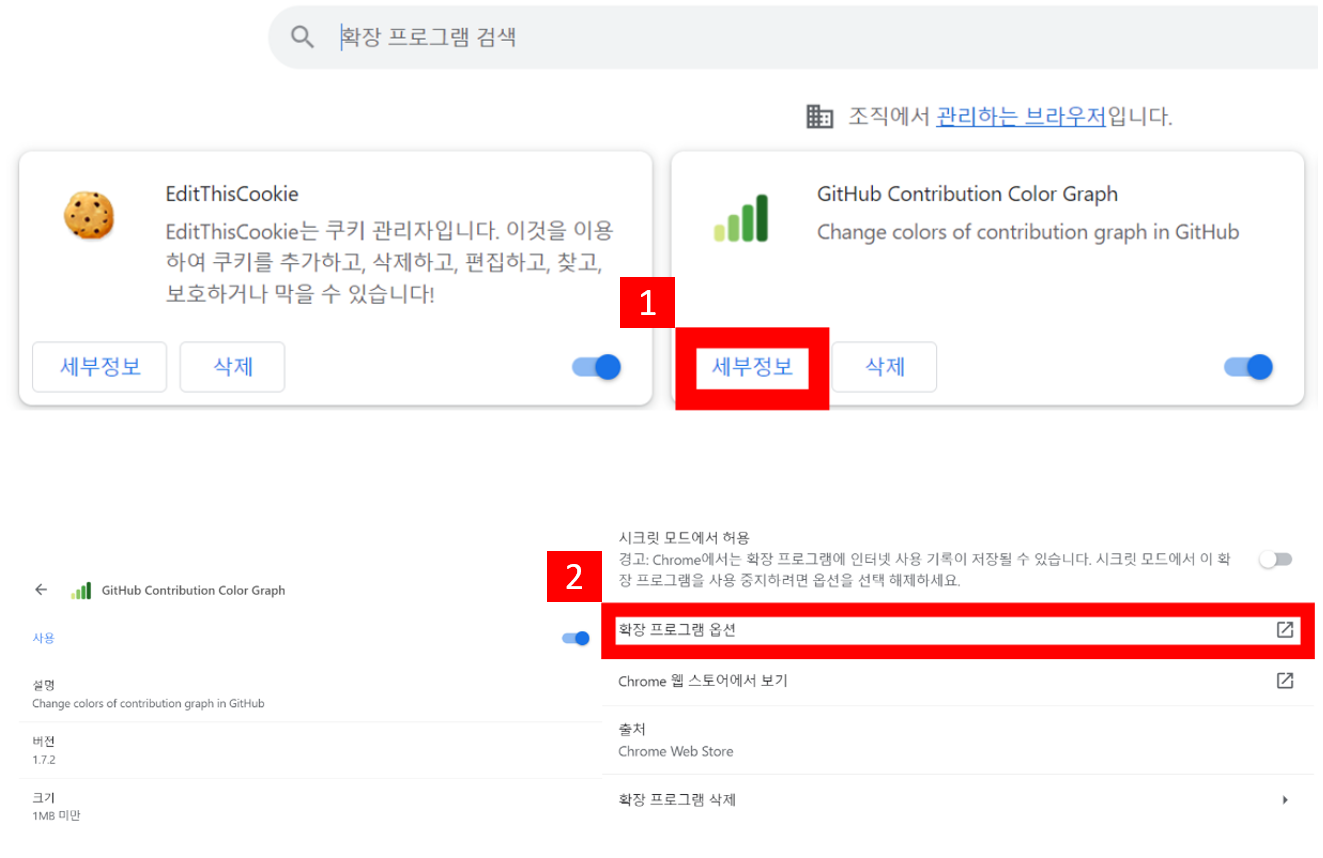This screenshot has width=1323, height=858.
Task: Open the managed browser link
Action: pos(1020,117)
